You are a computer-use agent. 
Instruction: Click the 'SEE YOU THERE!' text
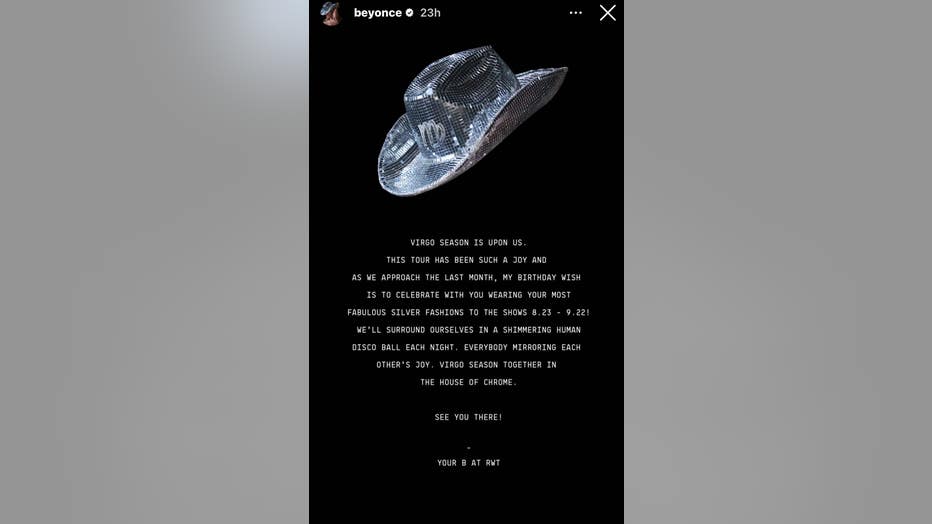[x=468, y=417]
